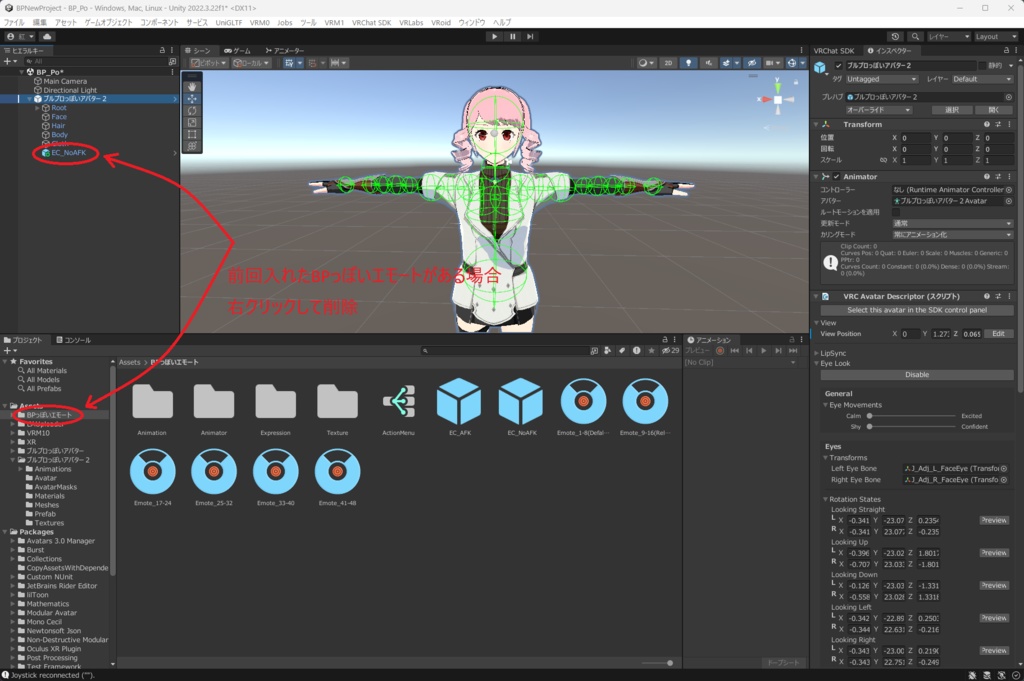Select the Hand tool in the Scene toolbar
This screenshot has height=681, width=1024.
(x=192, y=88)
